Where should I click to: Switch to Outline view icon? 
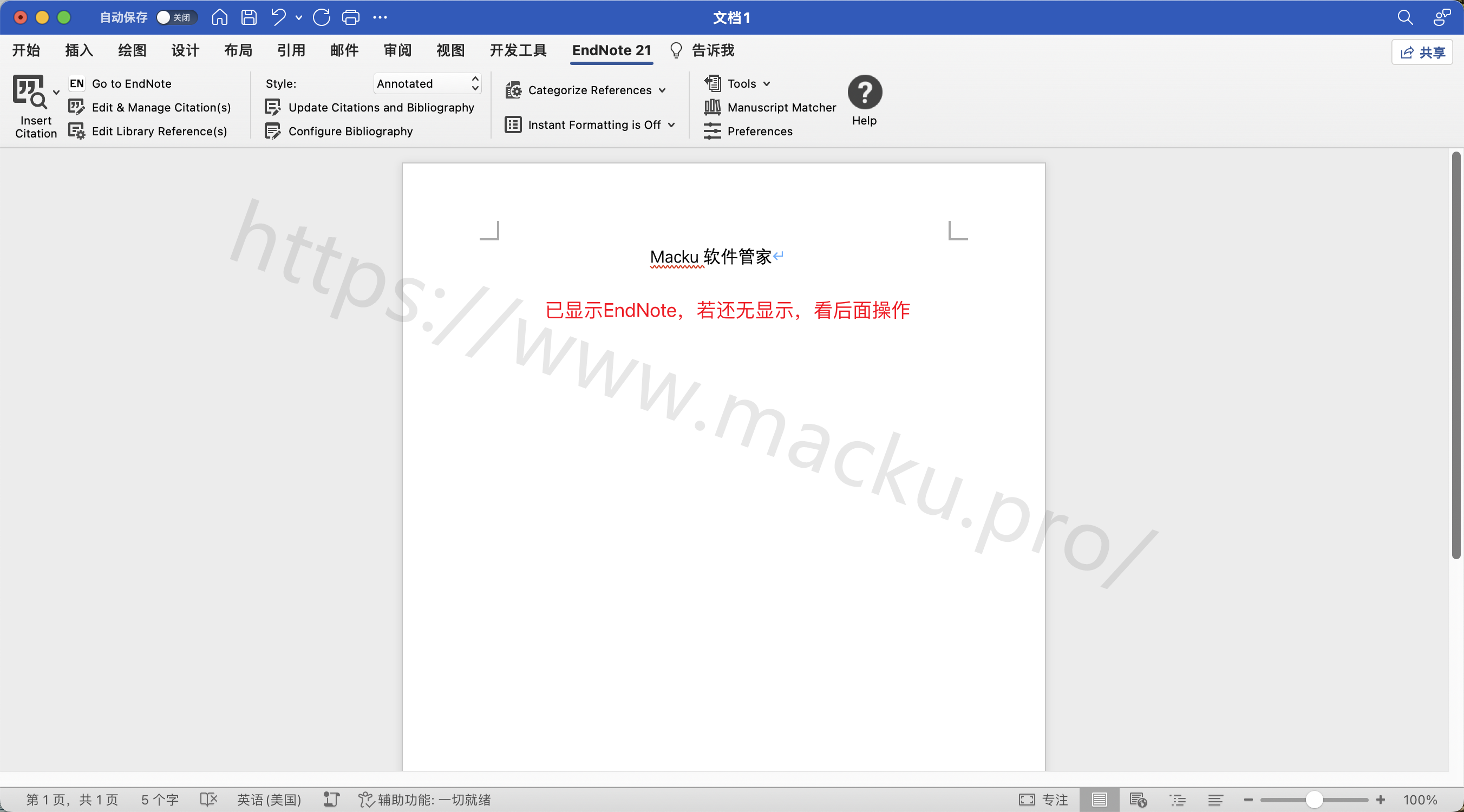coord(1178,800)
